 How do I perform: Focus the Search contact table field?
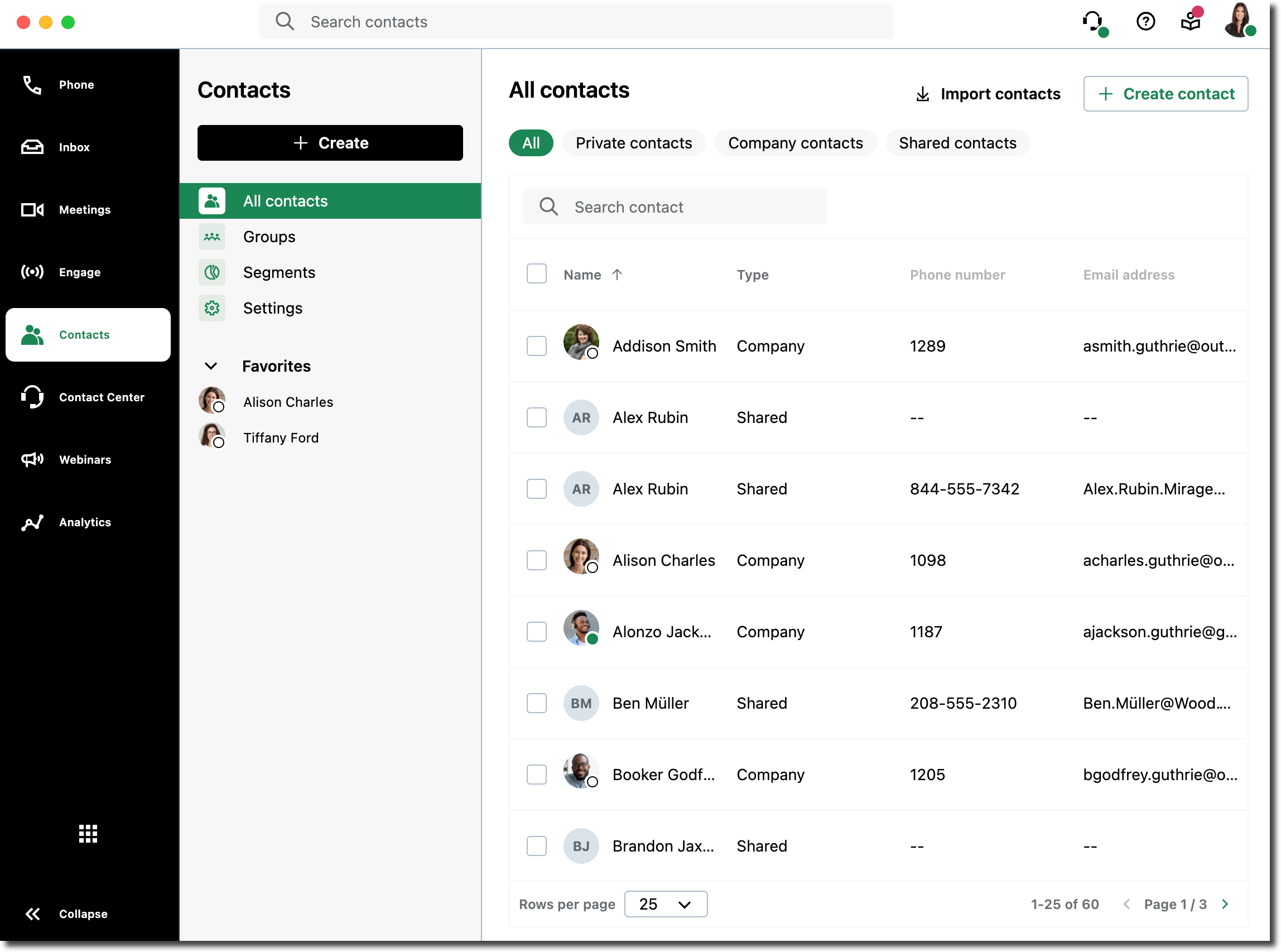(675, 207)
